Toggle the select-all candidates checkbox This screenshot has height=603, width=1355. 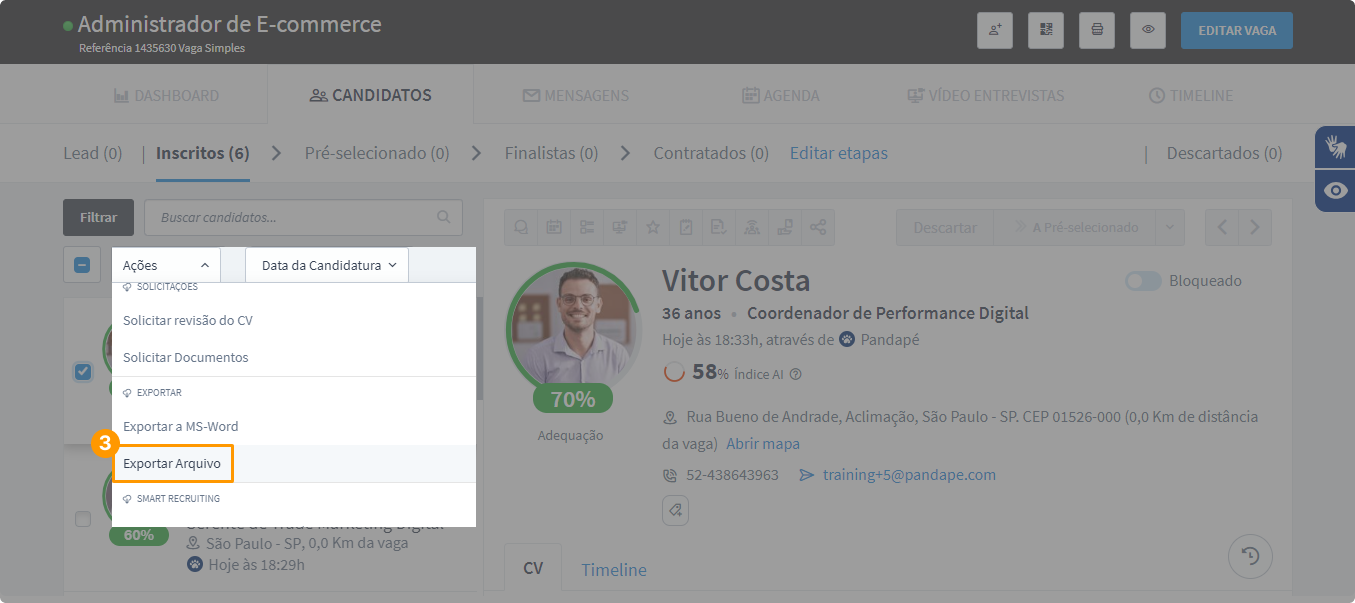pyautogui.click(x=82, y=266)
